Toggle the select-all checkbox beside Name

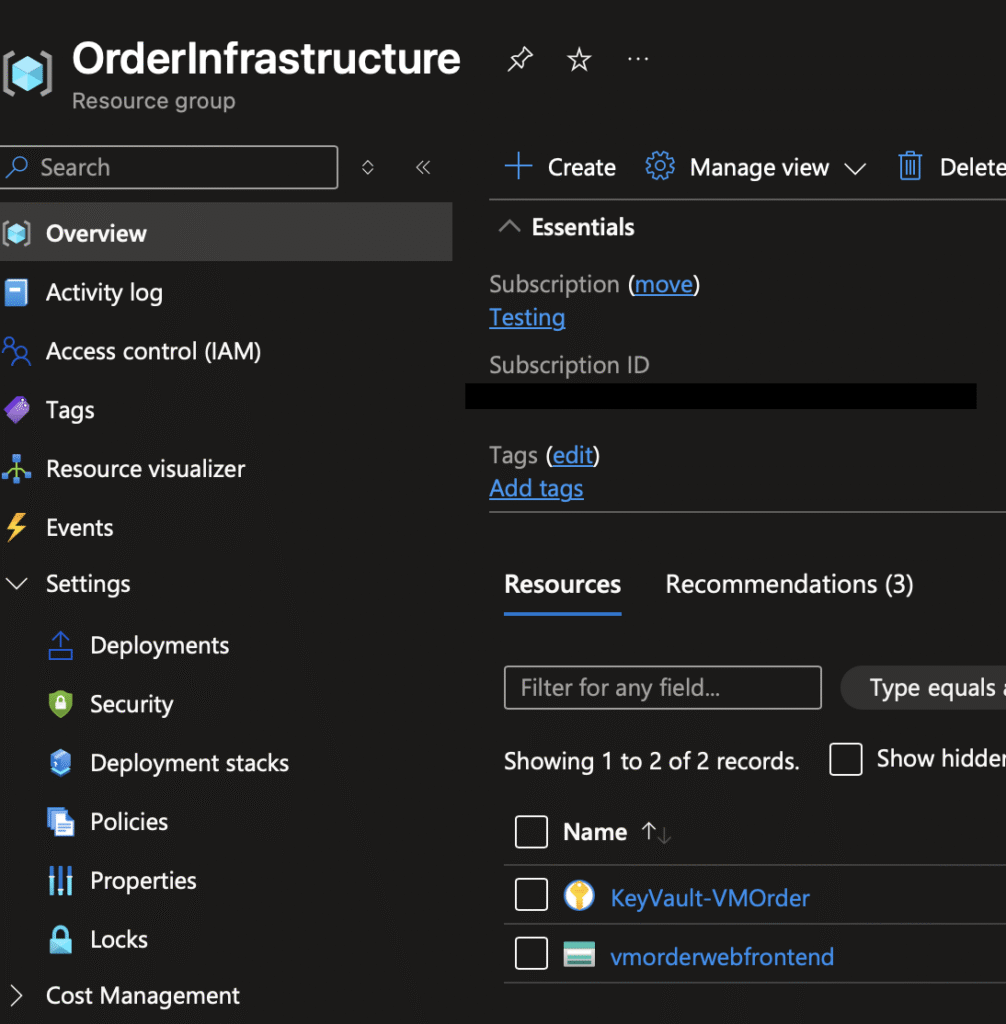pyautogui.click(x=531, y=831)
